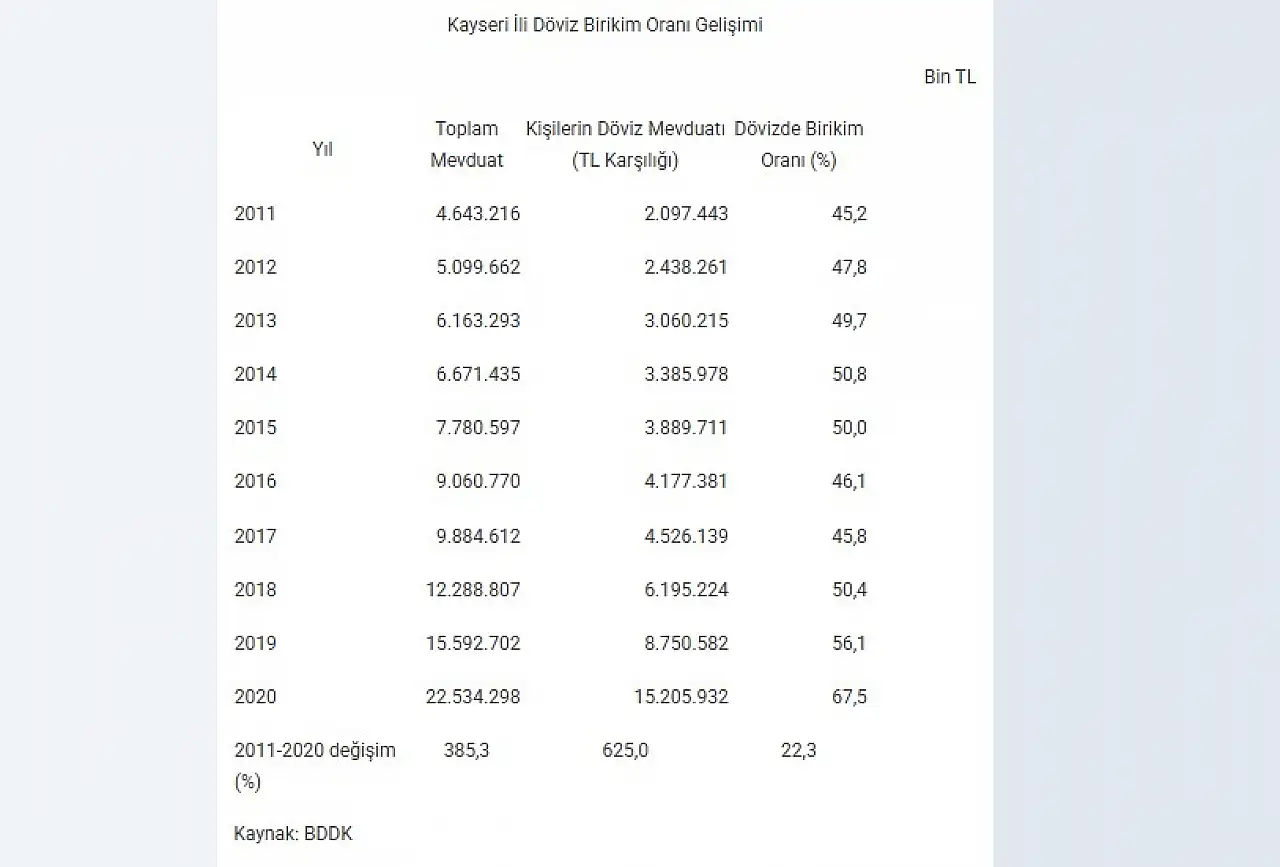Viewport: 1280px width, 867px height.
Task: Click the '2011-2020 değişim (%)' row label
Action: click(x=314, y=765)
